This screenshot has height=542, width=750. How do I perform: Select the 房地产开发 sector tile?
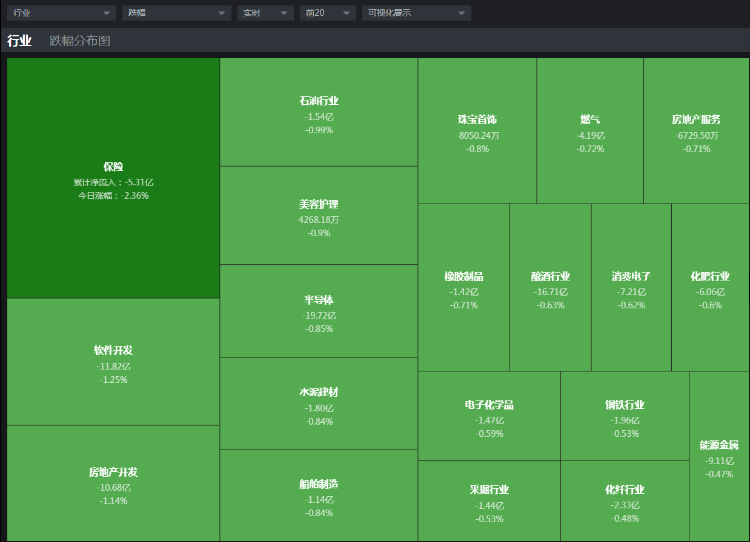click(x=113, y=483)
